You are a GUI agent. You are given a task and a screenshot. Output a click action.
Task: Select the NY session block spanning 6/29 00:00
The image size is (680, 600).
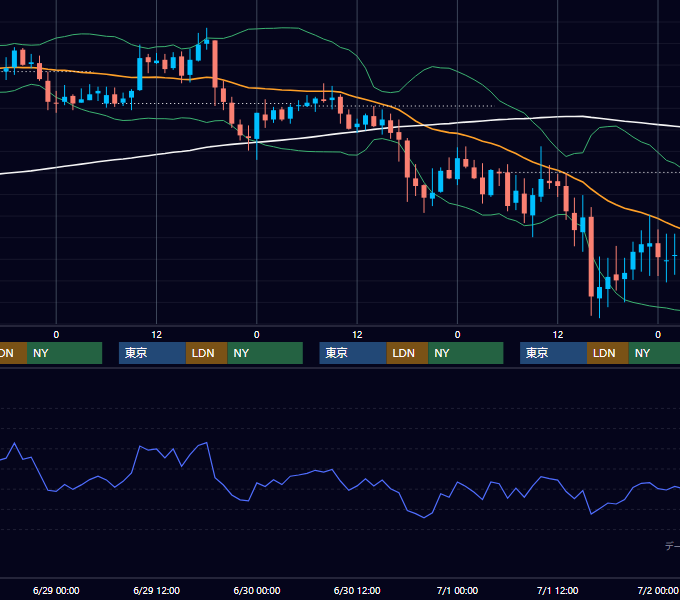[x=64, y=353]
